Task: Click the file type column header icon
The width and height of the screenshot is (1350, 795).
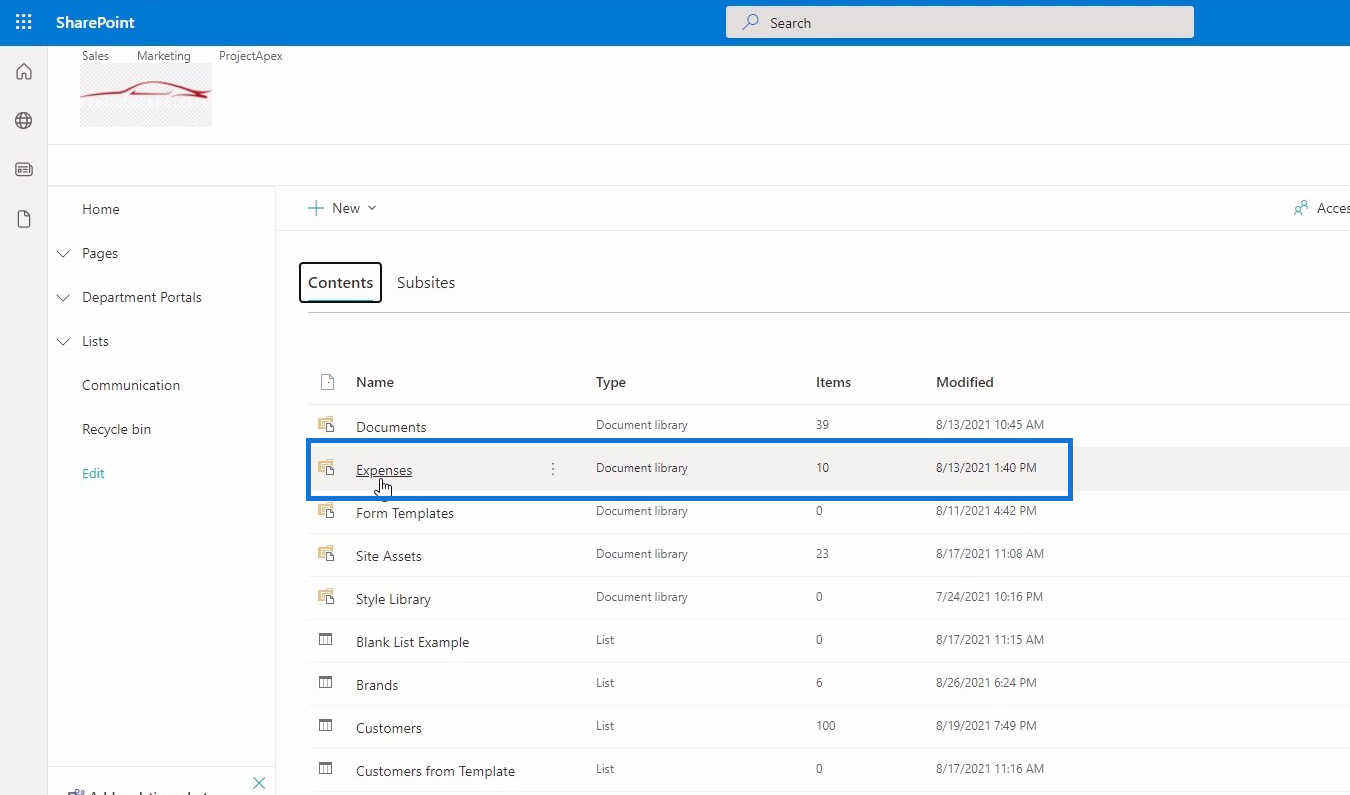Action: 326,382
